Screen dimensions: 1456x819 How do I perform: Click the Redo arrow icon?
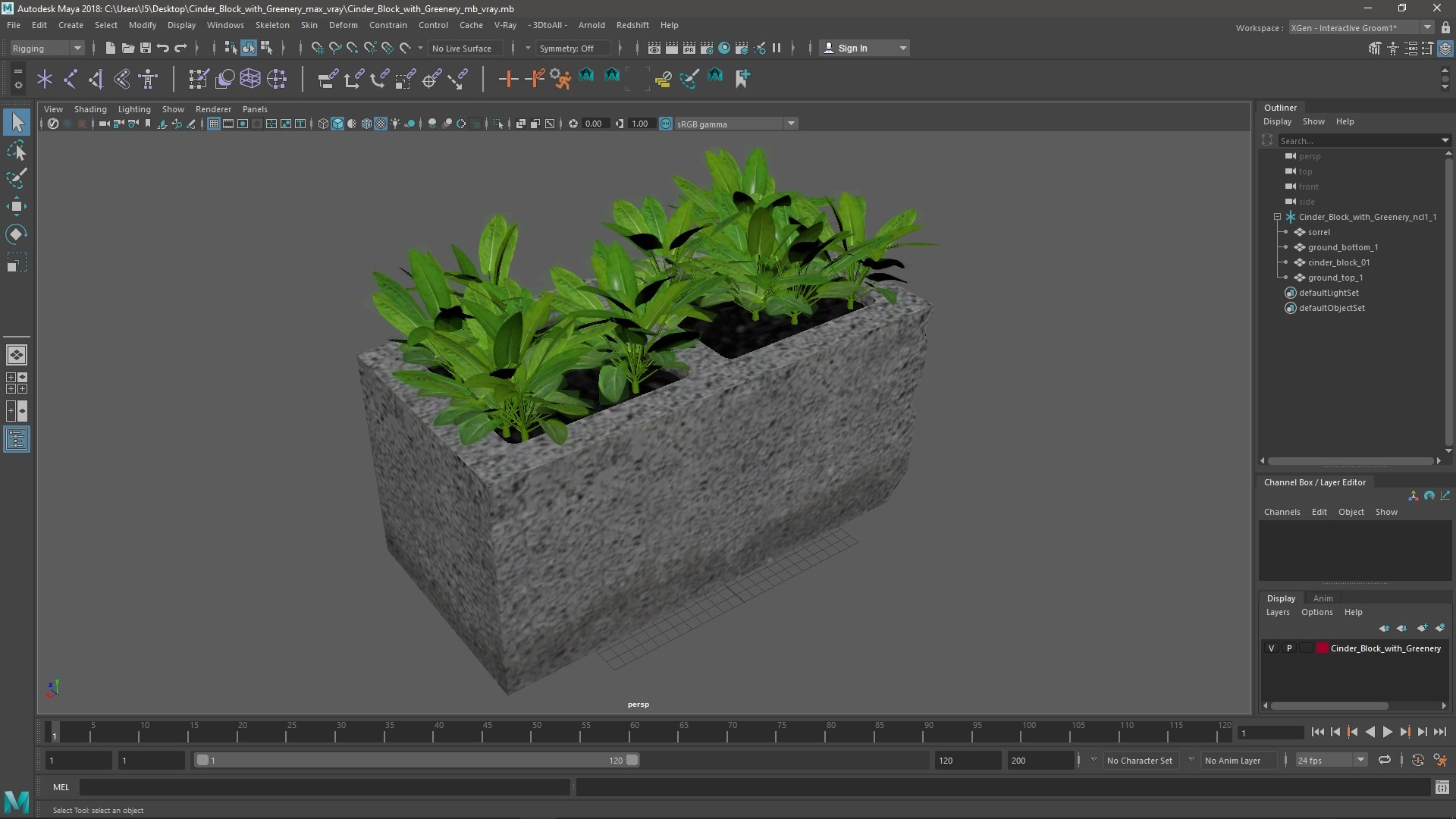(180, 48)
